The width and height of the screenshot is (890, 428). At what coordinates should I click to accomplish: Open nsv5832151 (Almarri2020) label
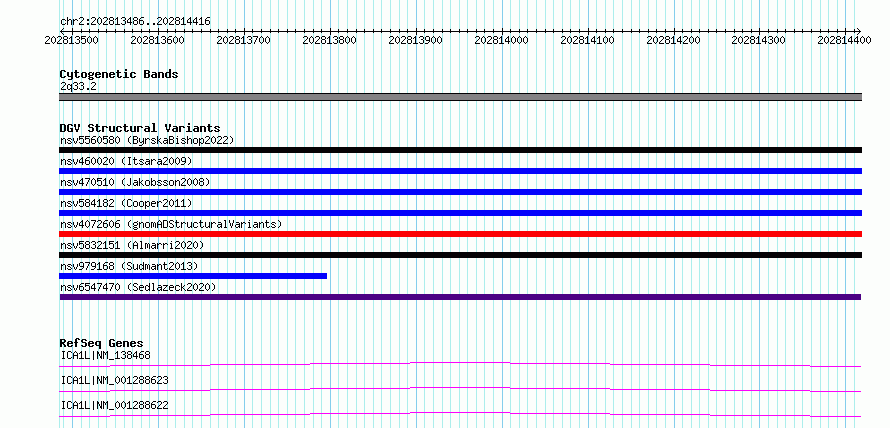click(132, 245)
